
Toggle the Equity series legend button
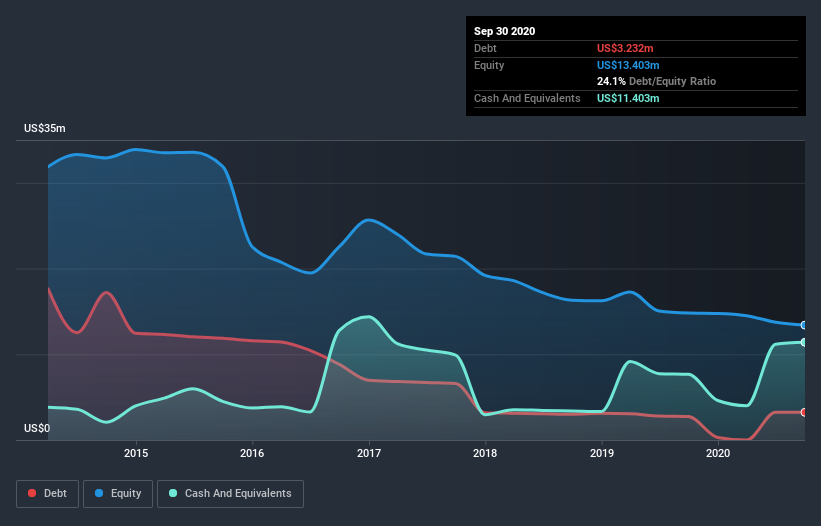click(x=118, y=494)
